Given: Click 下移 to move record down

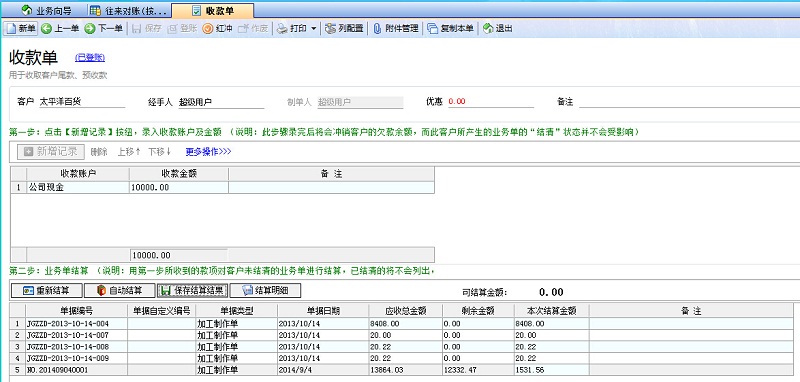Looking at the screenshot, I should [160, 151].
